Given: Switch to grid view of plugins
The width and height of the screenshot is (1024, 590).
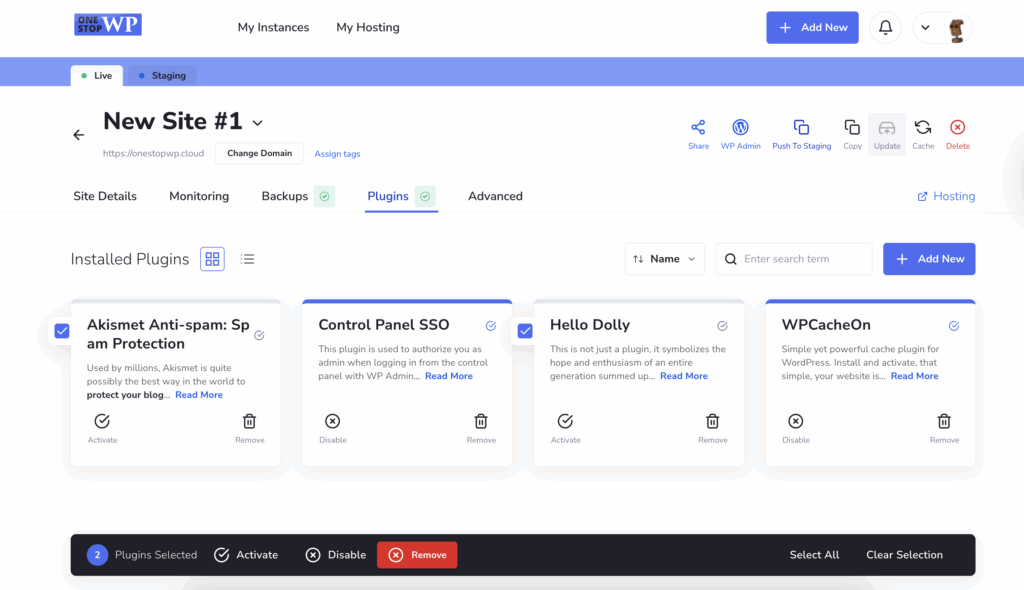Looking at the screenshot, I should 212,259.
